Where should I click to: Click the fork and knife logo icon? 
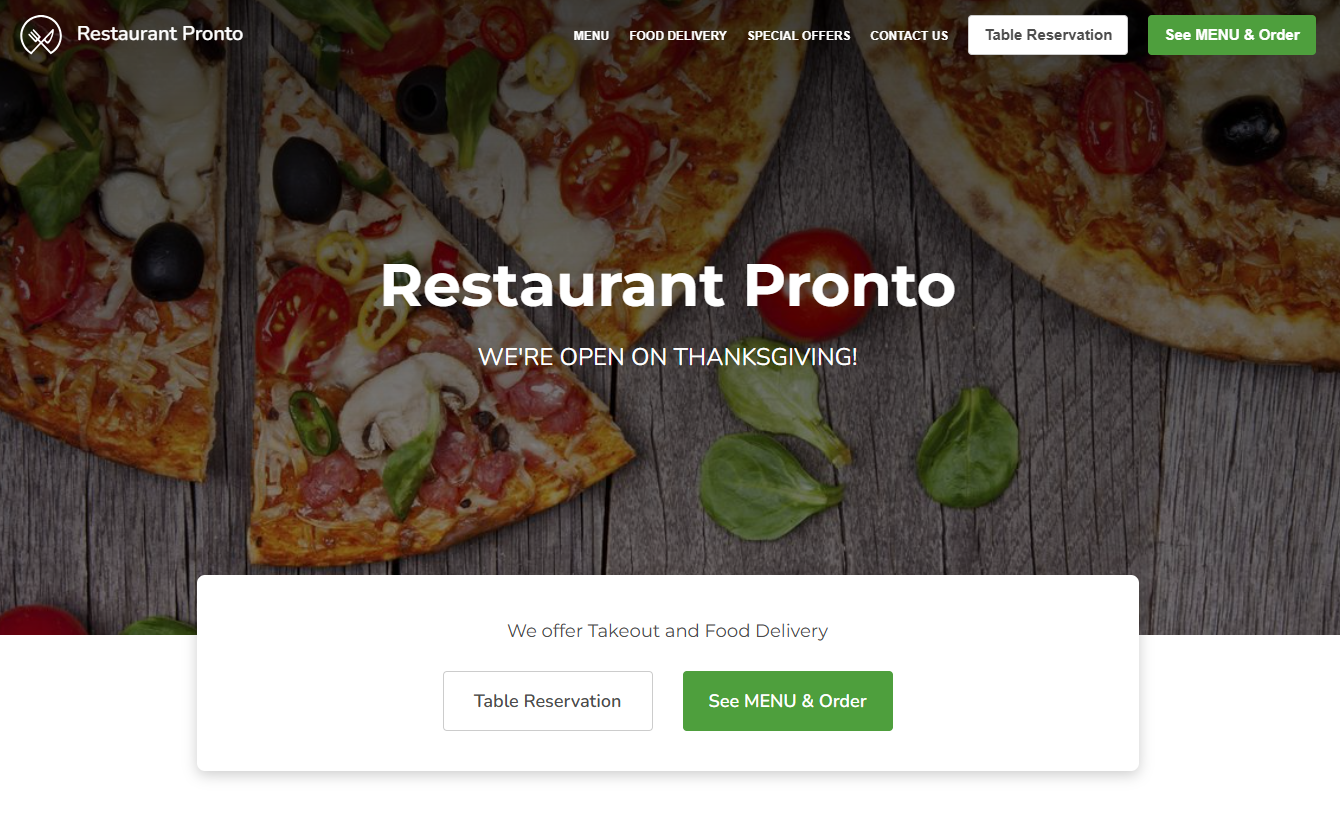pyautogui.click(x=41, y=35)
